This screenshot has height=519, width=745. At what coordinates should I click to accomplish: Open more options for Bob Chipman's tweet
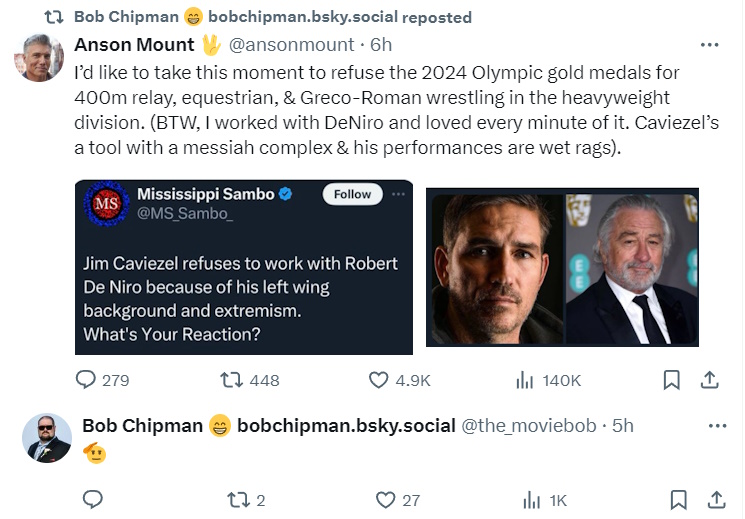point(716,426)
